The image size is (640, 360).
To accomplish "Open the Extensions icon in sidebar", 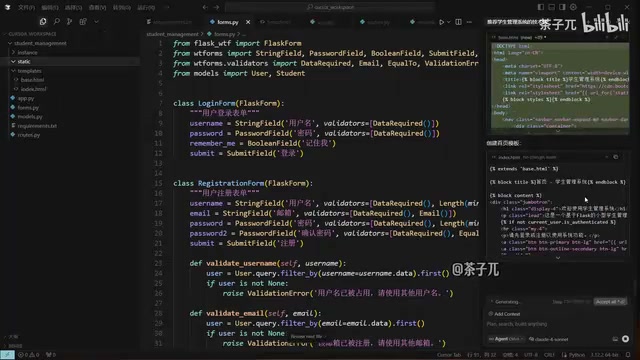I will pyautogui.click(x=83, y=21).
